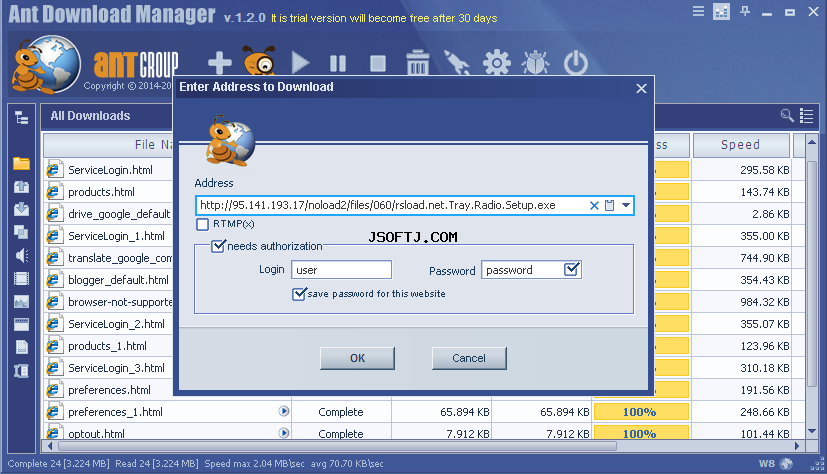
Task: Select the yellow folder category in sidebar
Action: click(x=22, y=163)
